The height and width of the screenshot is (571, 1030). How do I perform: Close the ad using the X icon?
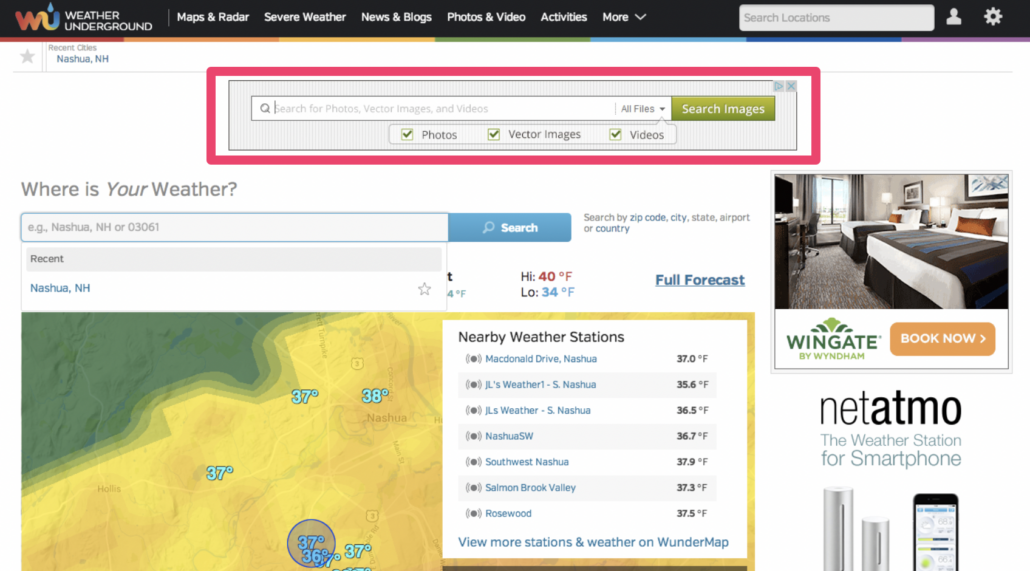(791, 87)
